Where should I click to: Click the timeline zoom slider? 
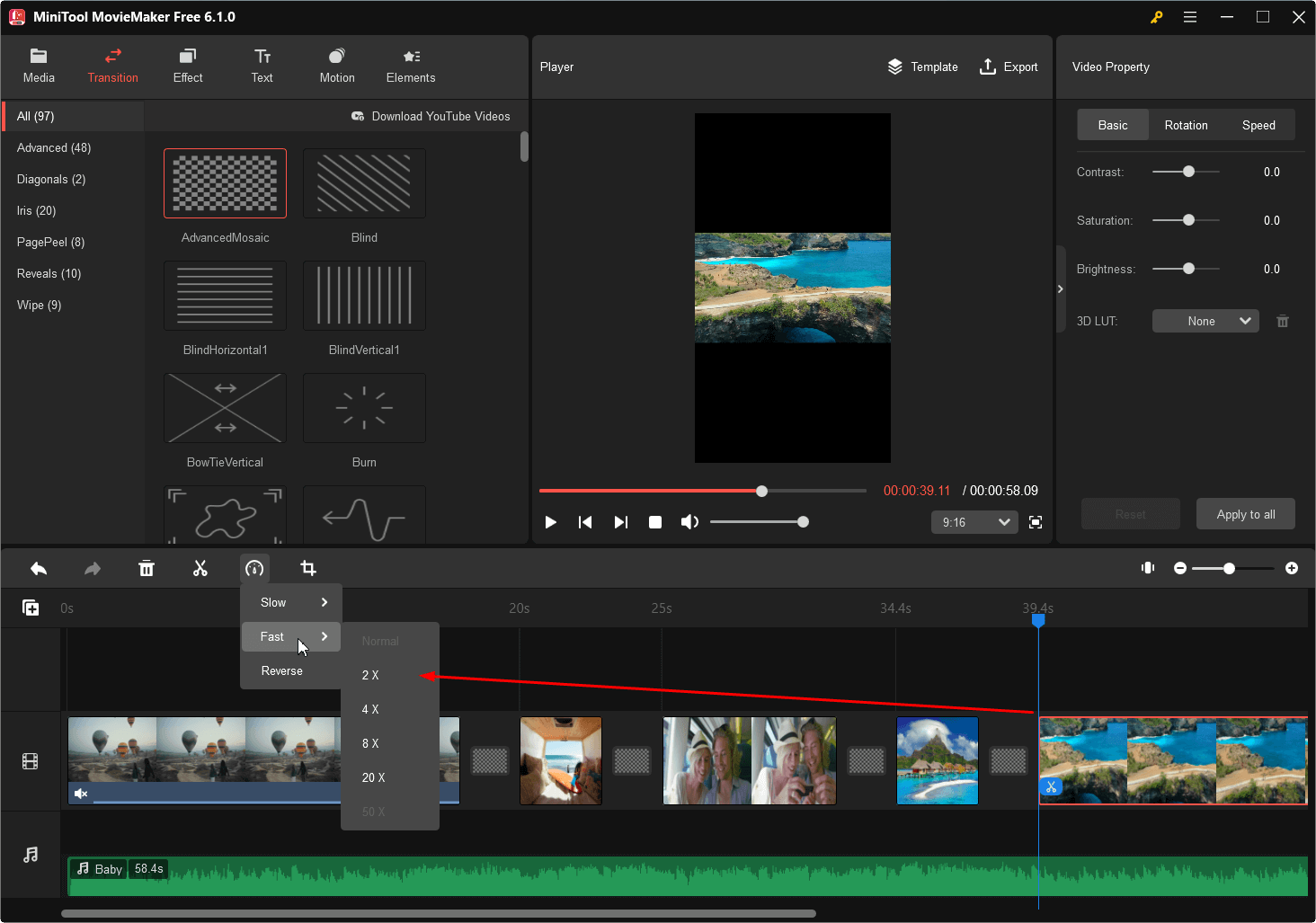point(1232,568)
